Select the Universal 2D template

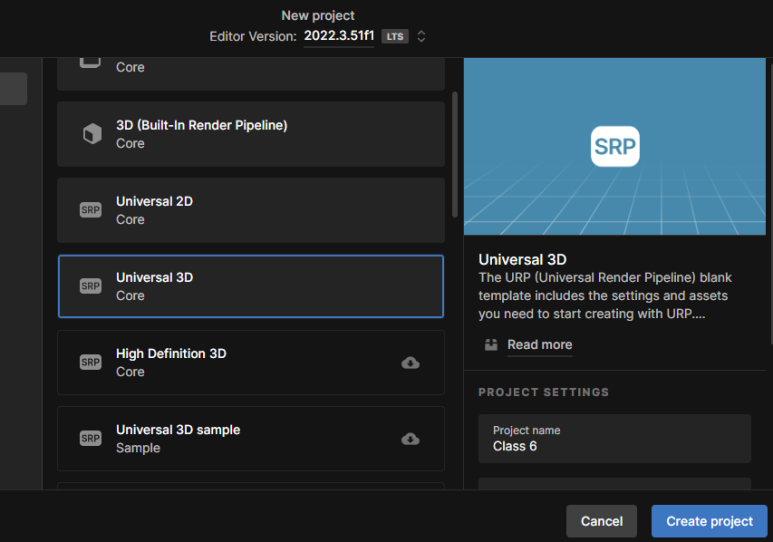[251, 210]
